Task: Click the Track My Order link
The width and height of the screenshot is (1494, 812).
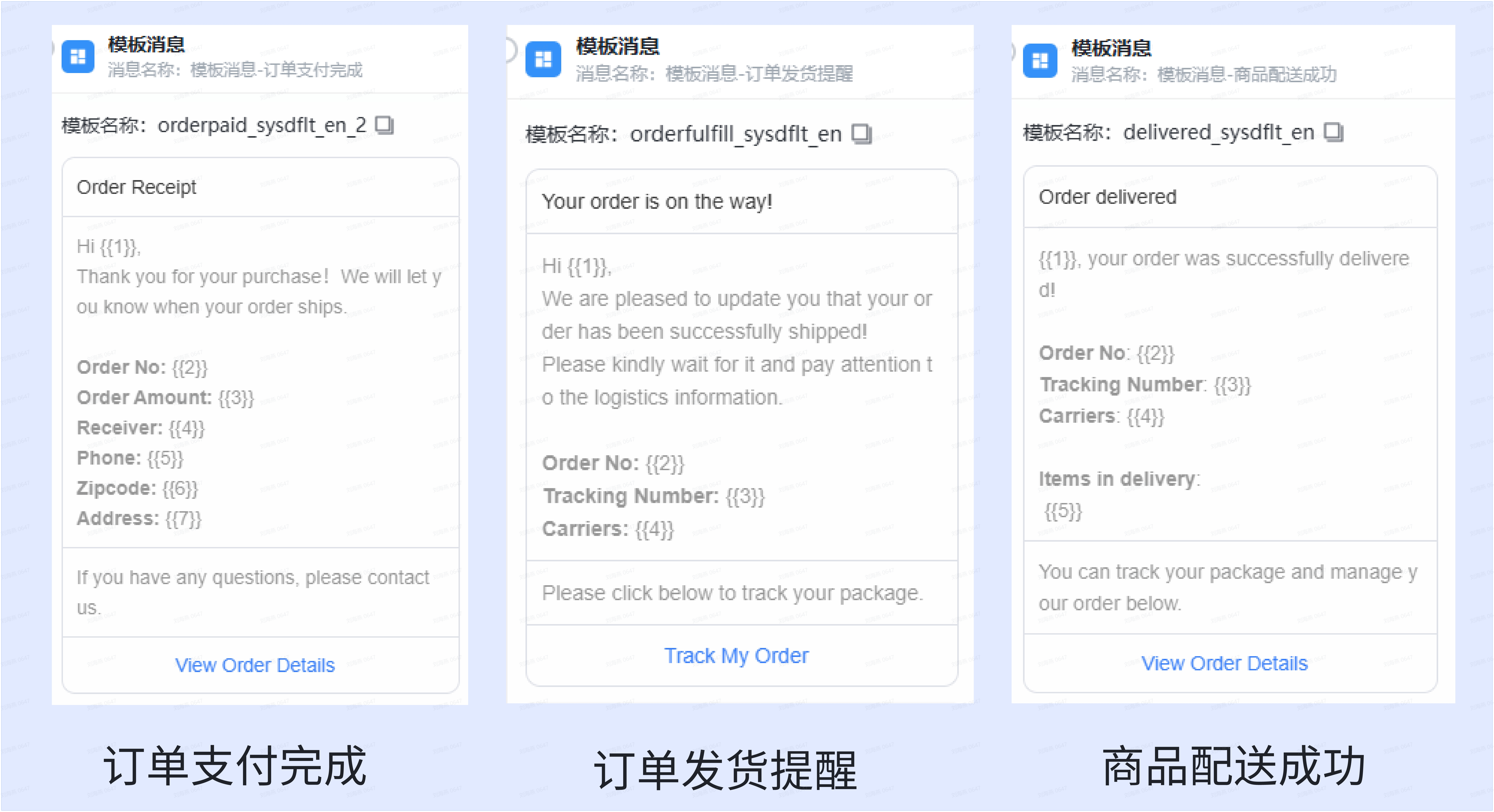Action: point(736,655)
